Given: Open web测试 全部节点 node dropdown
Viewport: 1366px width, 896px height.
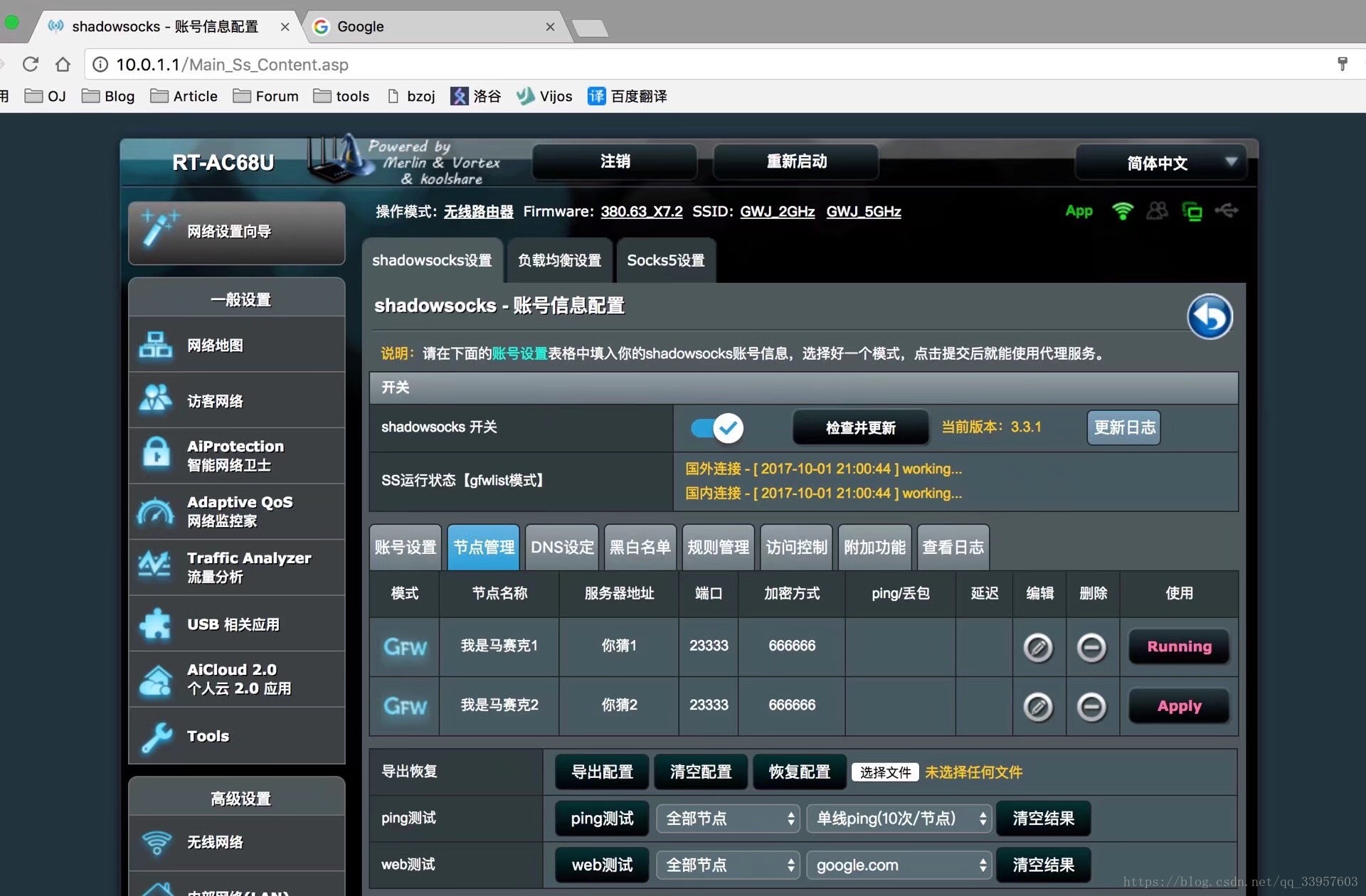Looking at the screenshot, I should [x=728, y=865].
